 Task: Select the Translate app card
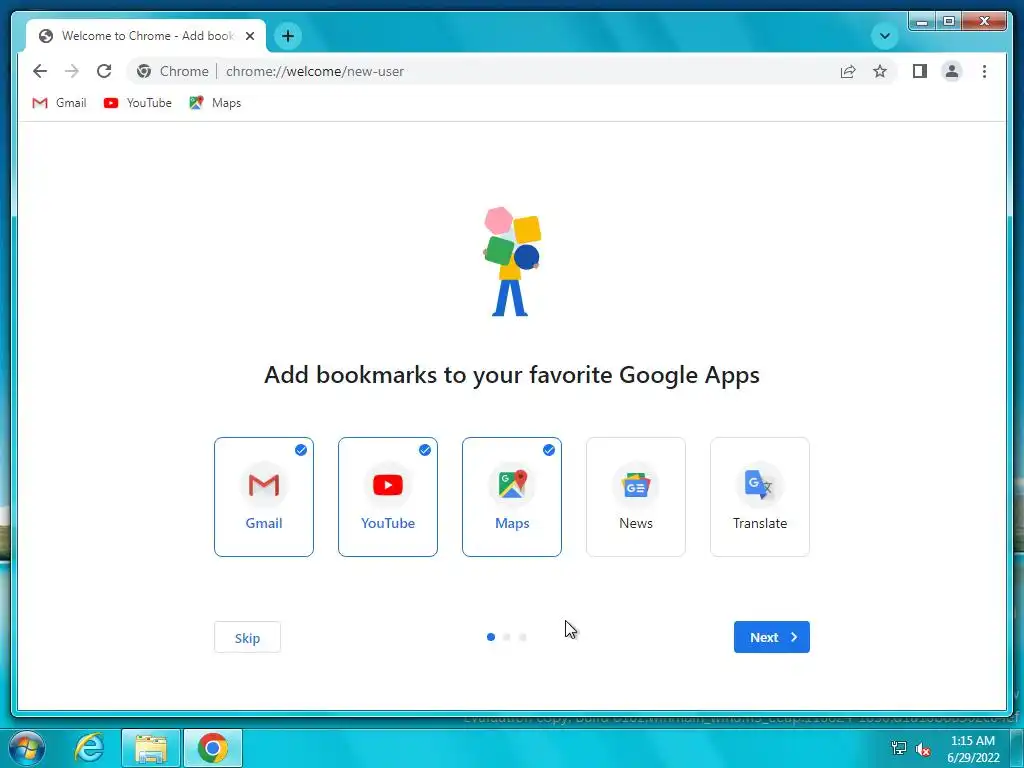(x=760, y=497)
